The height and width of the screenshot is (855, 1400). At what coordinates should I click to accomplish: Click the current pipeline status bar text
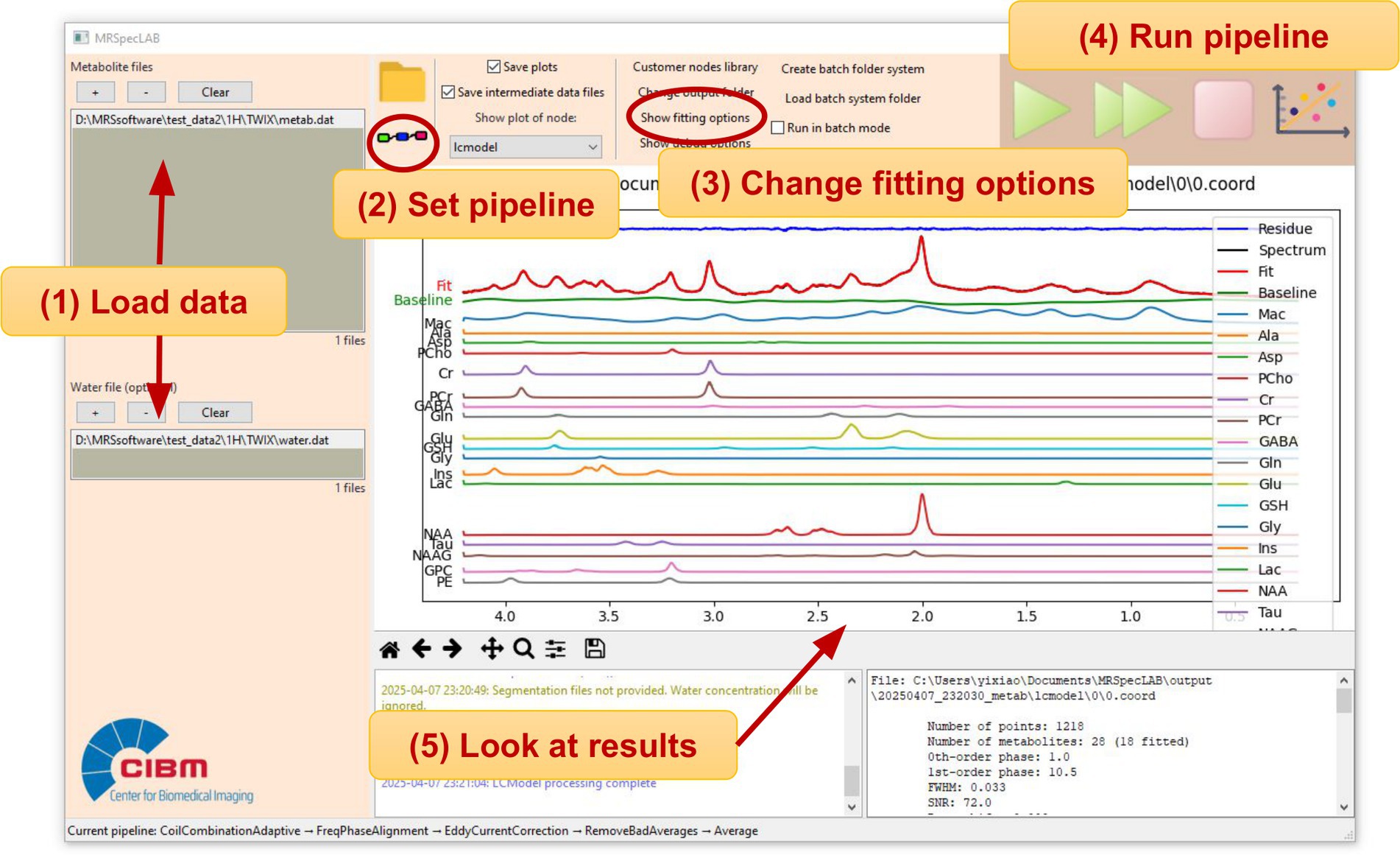click(412, 831)
